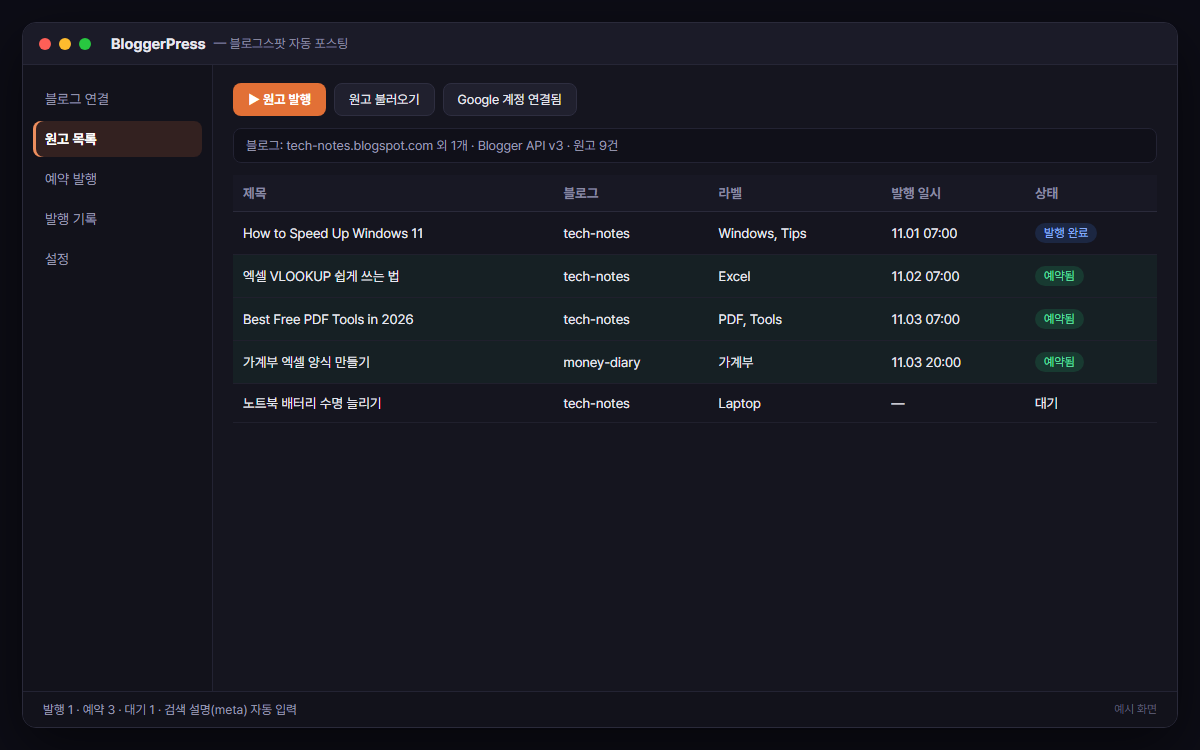The height and width of the screenshot is (750, 1200).
Task: Click the Excel label cell
Action: (734, 276)
